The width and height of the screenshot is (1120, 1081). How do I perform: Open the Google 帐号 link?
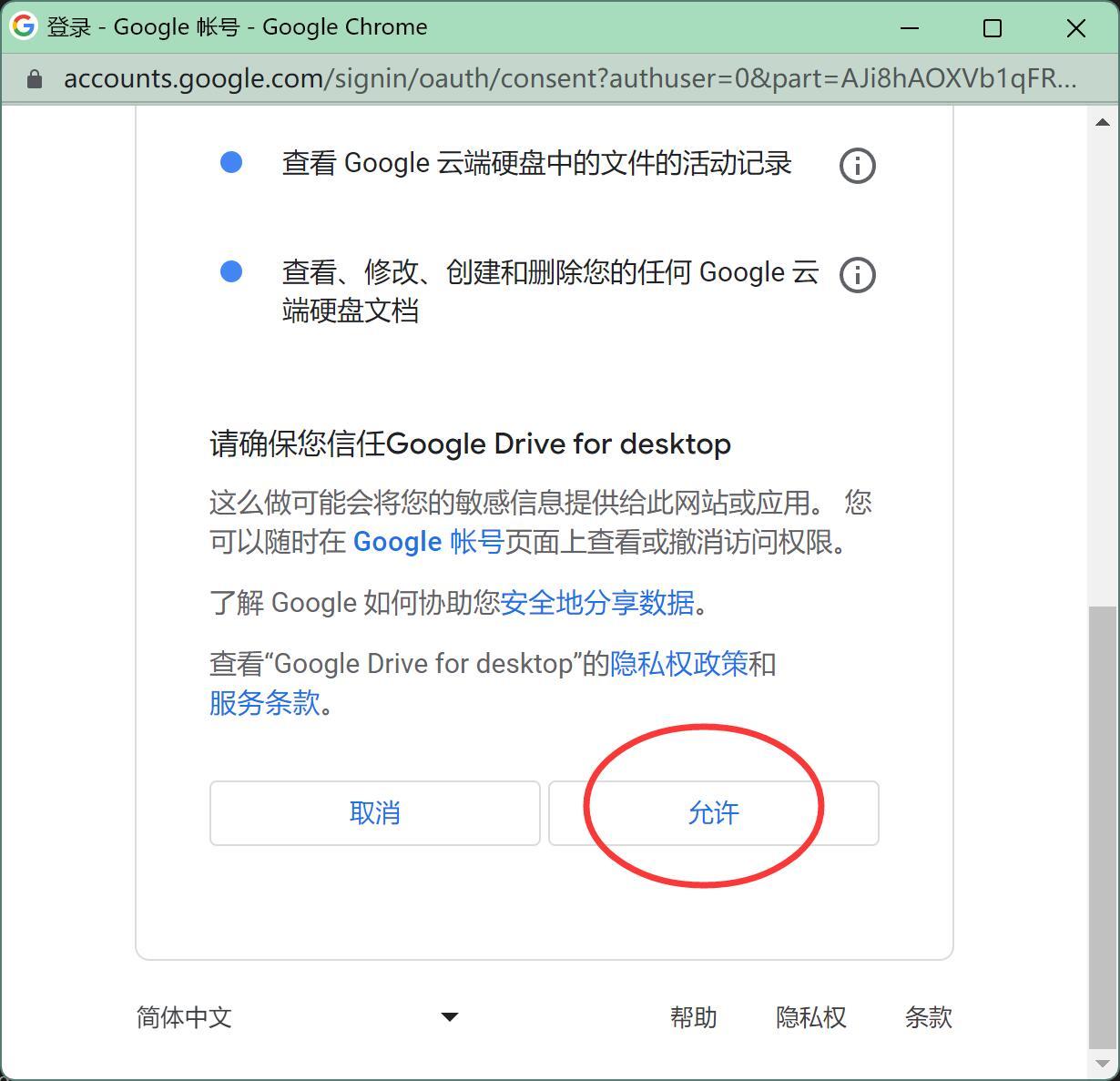pyautogui.click(x=428, y=542)
